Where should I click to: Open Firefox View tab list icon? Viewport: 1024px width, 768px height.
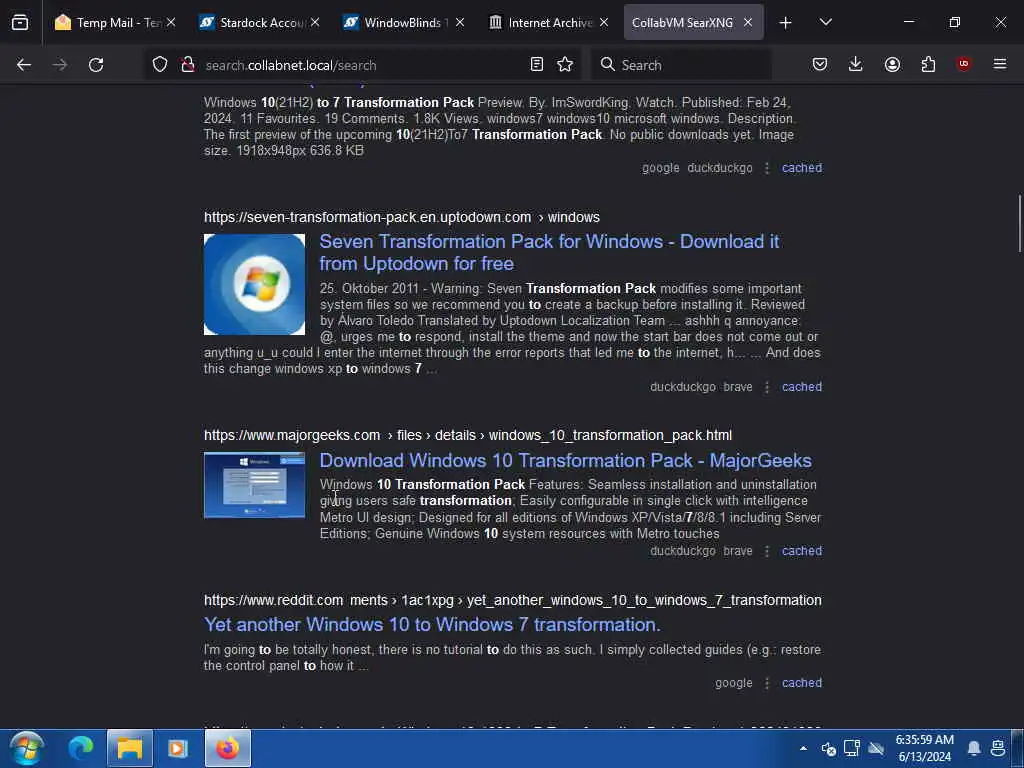(20, 23)
